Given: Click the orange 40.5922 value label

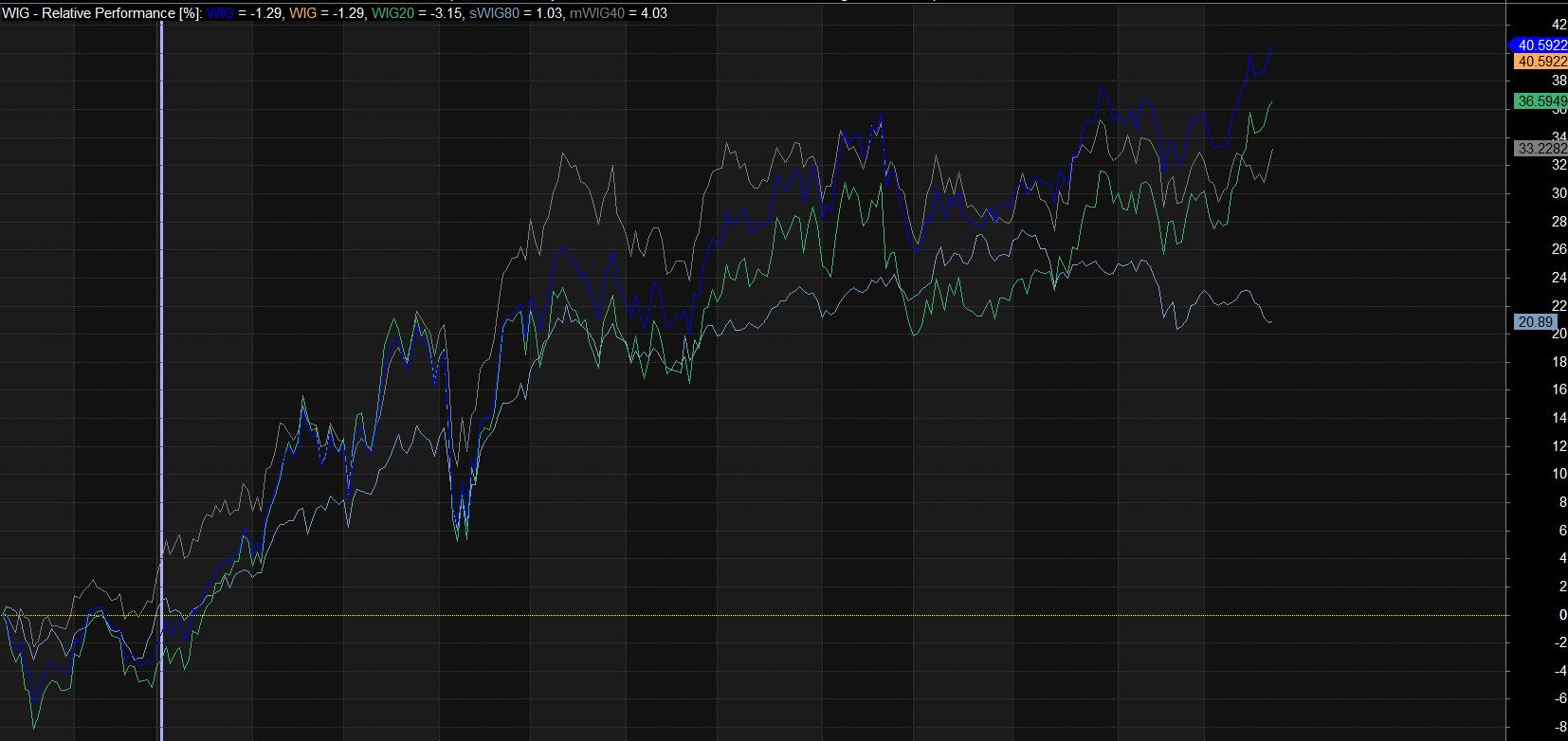Looking at the screenshot, I should (1541, 62).
